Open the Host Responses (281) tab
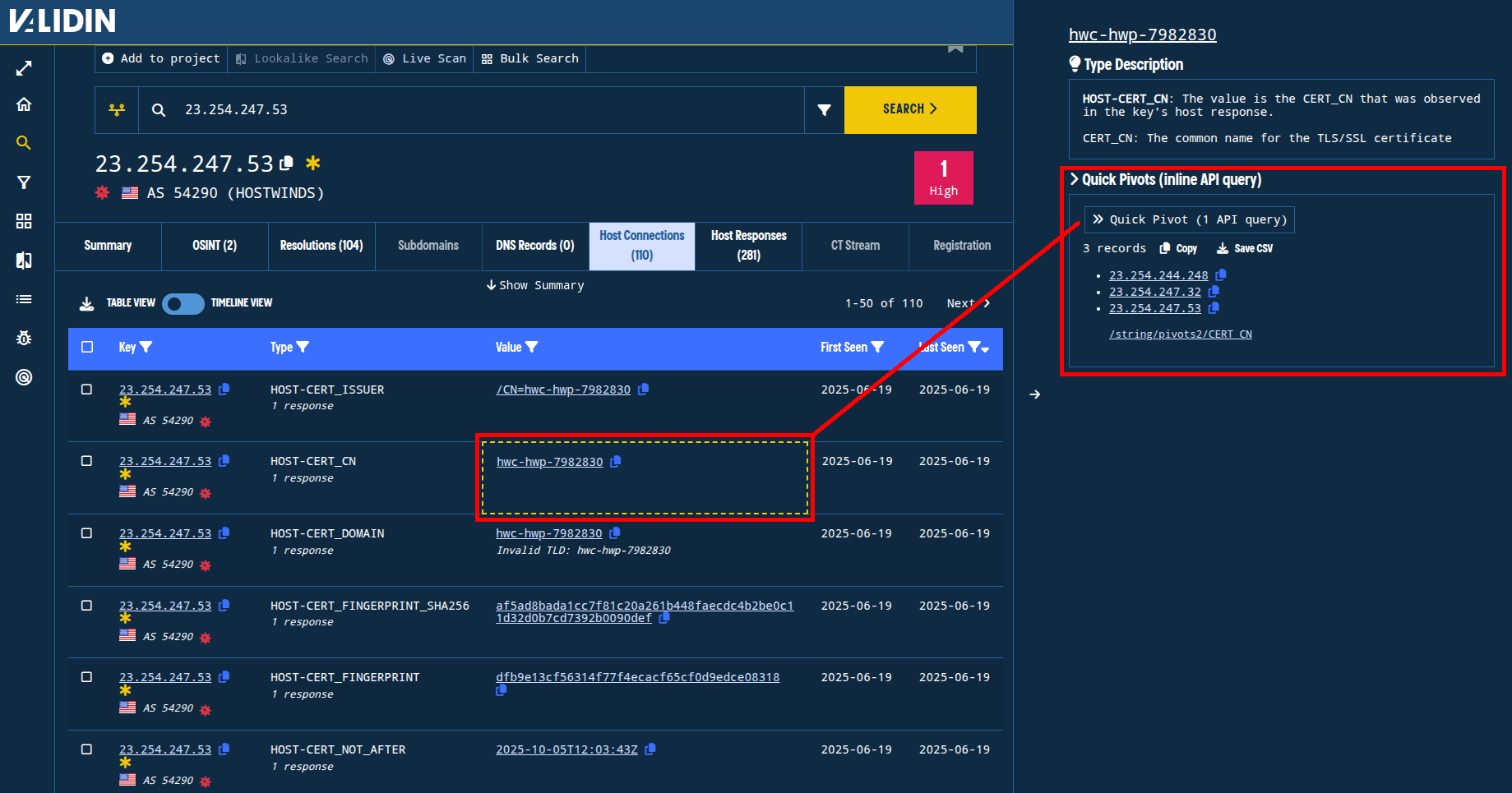This screenshot has width=1512, height=793. coord(748,246)
